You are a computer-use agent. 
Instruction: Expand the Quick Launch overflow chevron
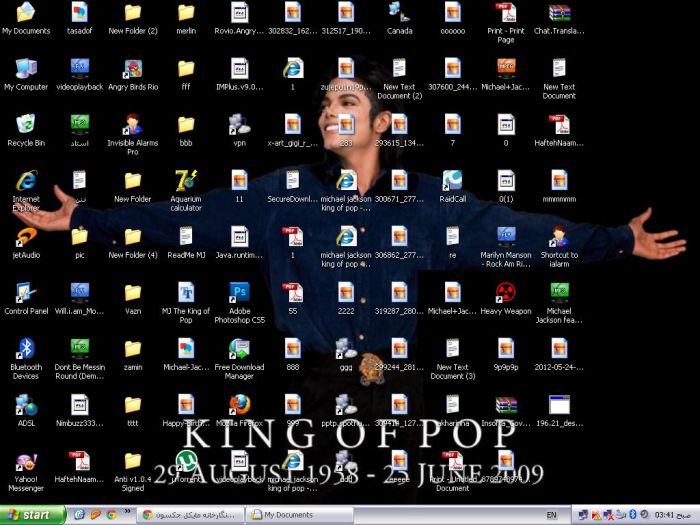(x=127, y=512)
